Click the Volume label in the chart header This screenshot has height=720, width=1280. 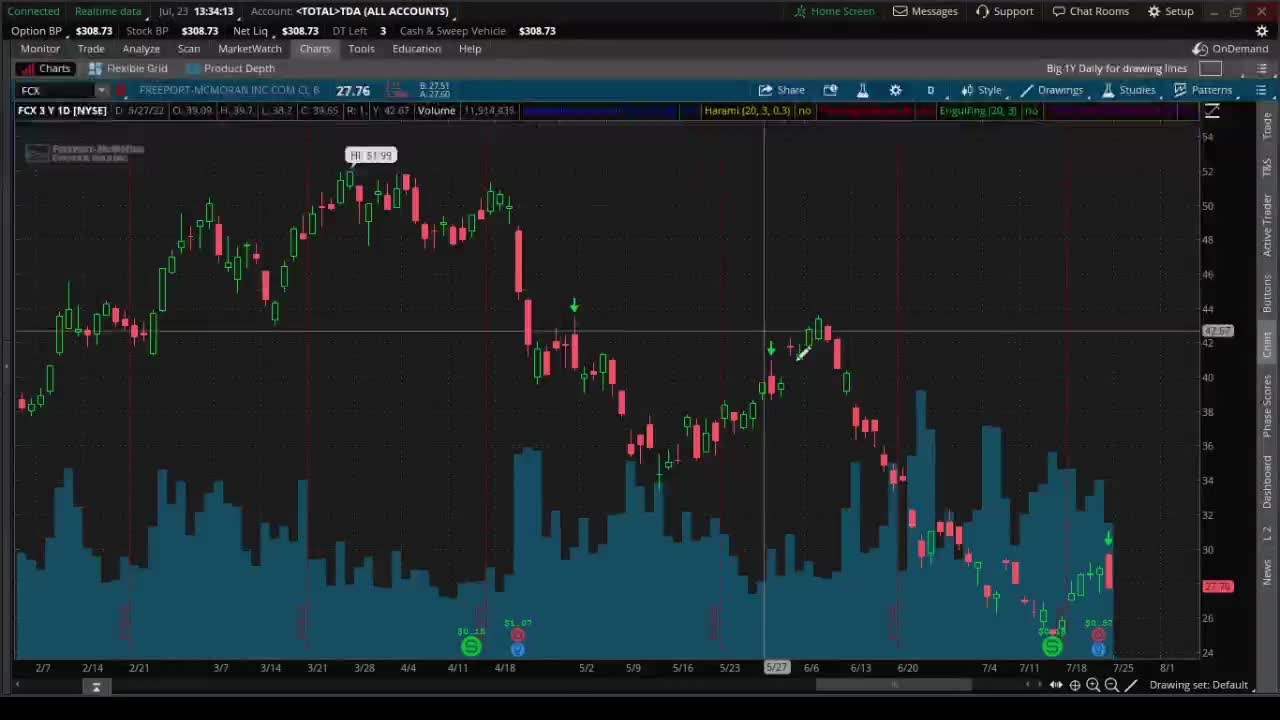(436, 110)
